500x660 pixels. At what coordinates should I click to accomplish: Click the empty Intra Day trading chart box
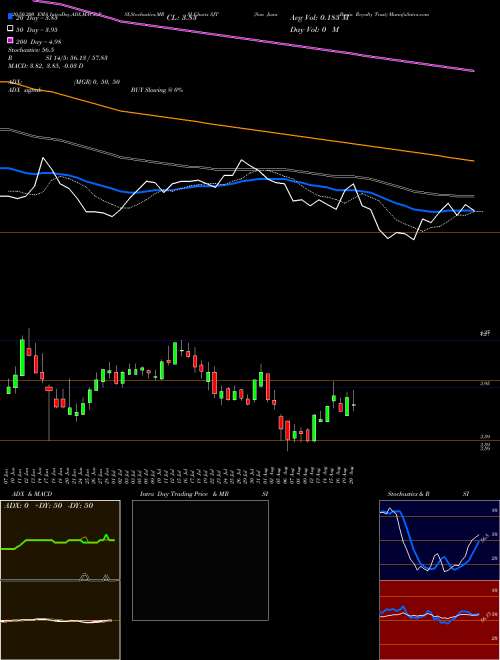200,560
